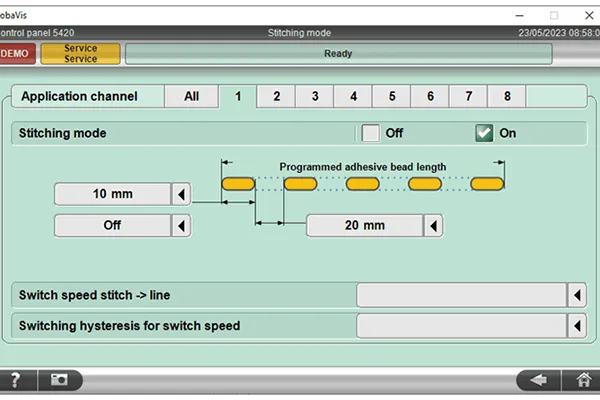Go back using the left arrow icon
The image size is (600, 400).
539,380
